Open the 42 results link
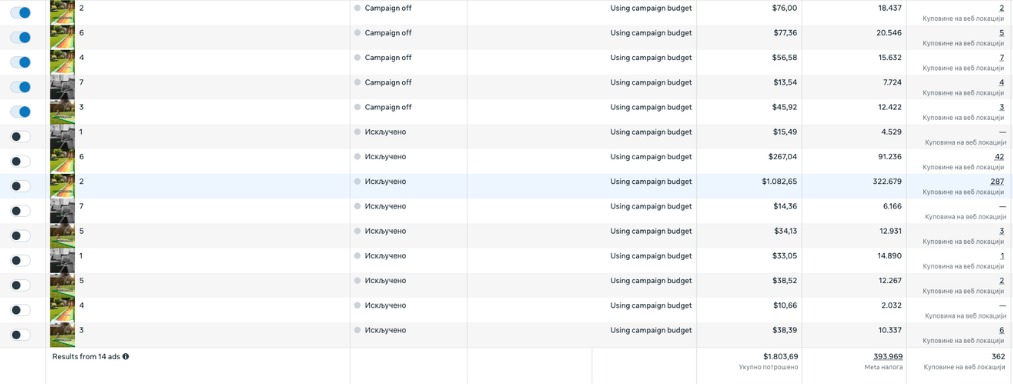The image size is (1013, 384). click(999, 157)
